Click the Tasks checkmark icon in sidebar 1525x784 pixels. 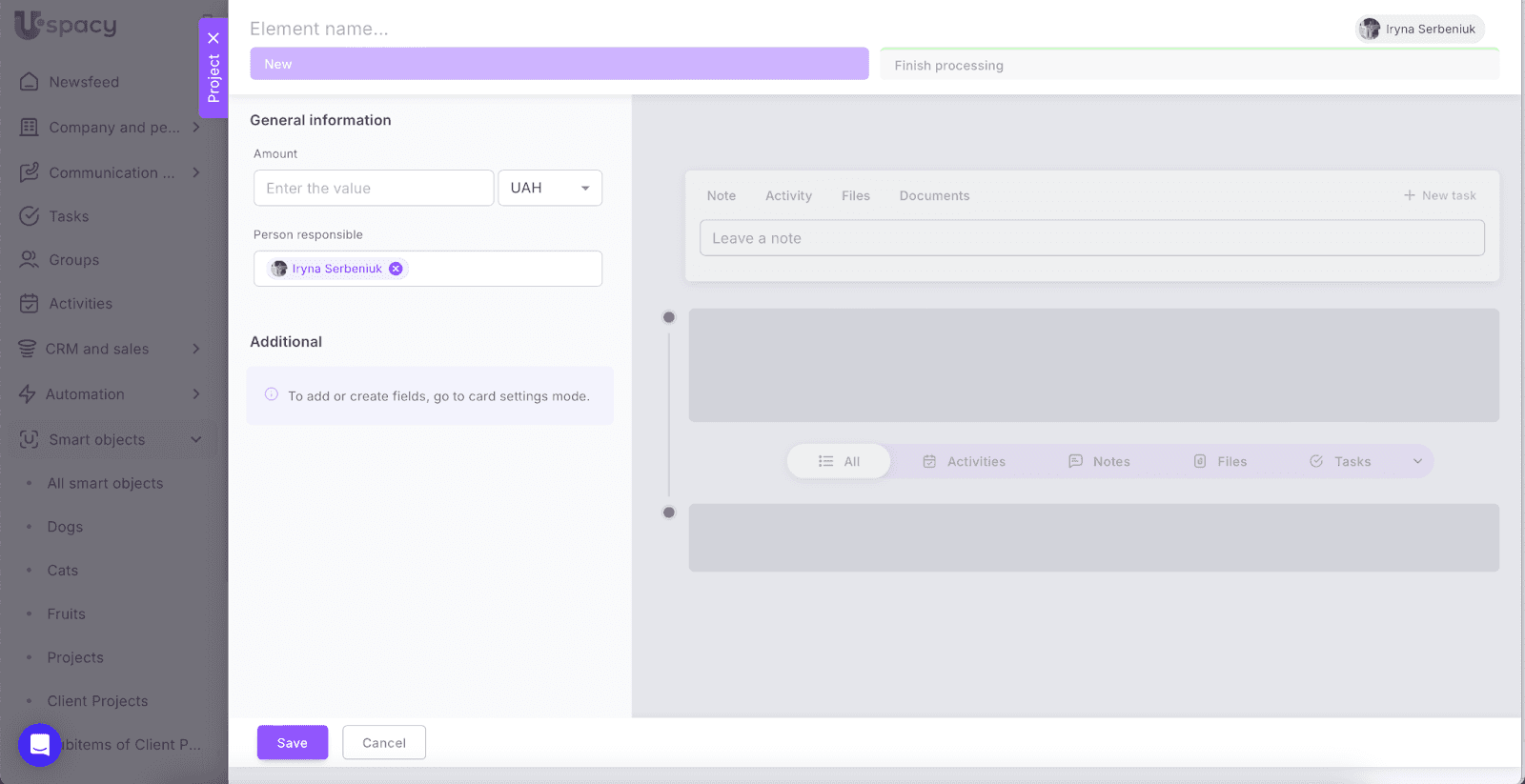[30, 216]
